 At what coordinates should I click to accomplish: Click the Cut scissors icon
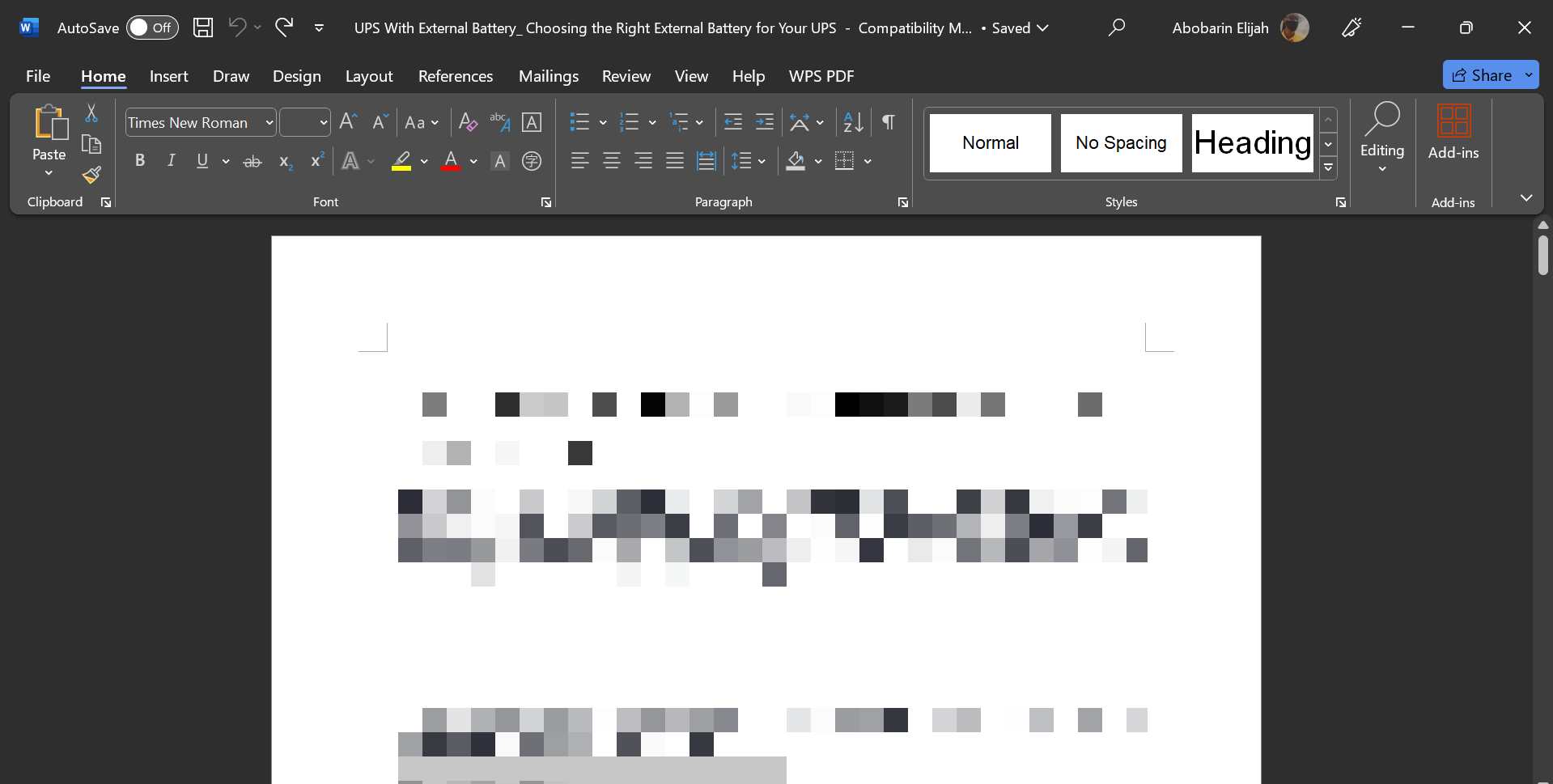coord(91,113)
